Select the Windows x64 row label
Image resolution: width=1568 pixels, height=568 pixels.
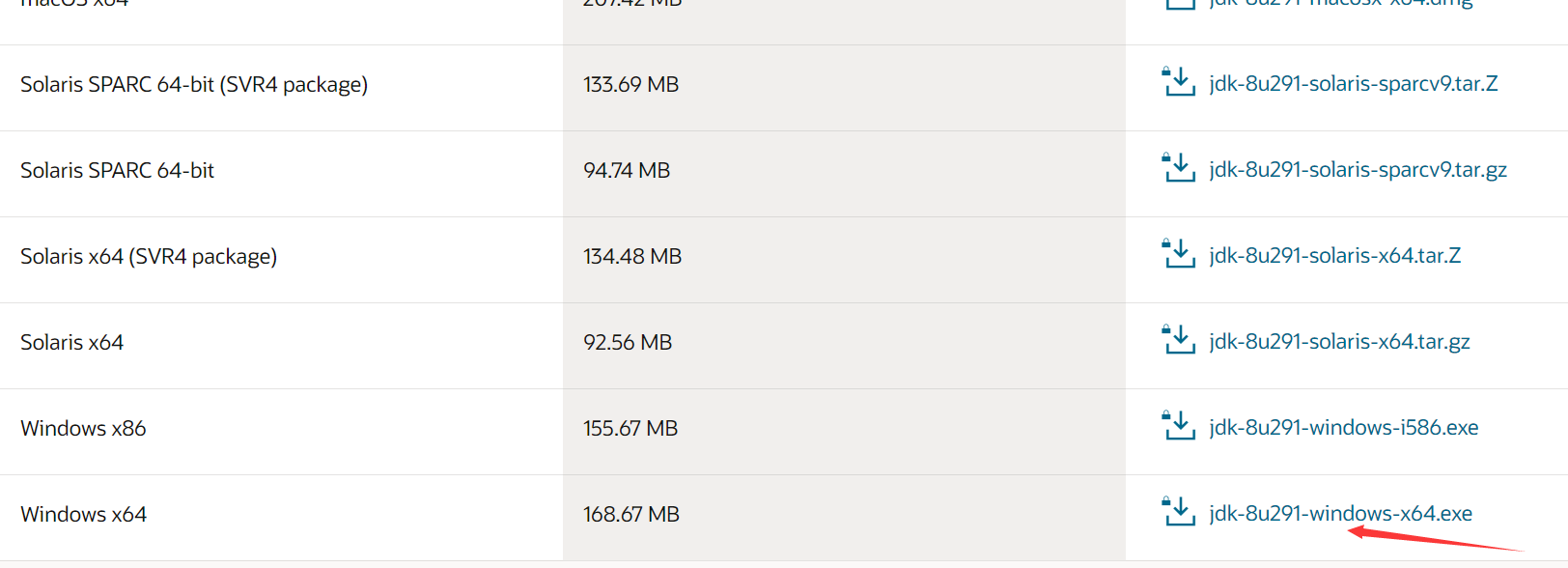(84, 515)
